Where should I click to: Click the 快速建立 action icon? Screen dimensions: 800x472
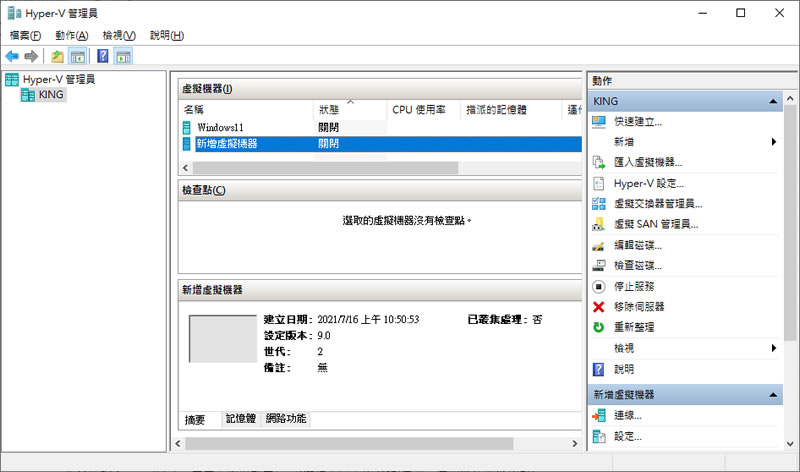[x=599, y=122]
